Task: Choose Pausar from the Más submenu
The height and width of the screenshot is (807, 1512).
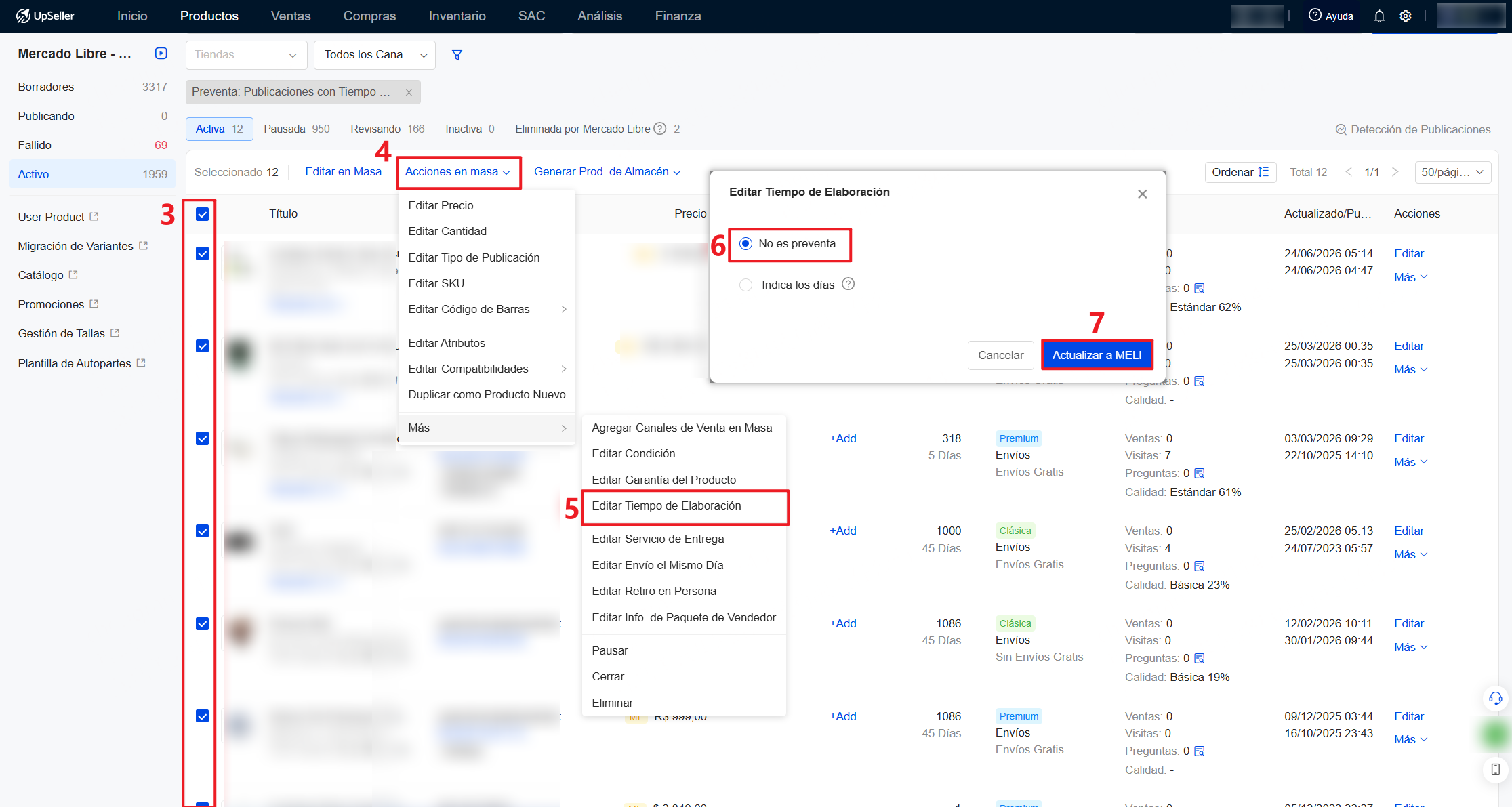Action: 685,651
